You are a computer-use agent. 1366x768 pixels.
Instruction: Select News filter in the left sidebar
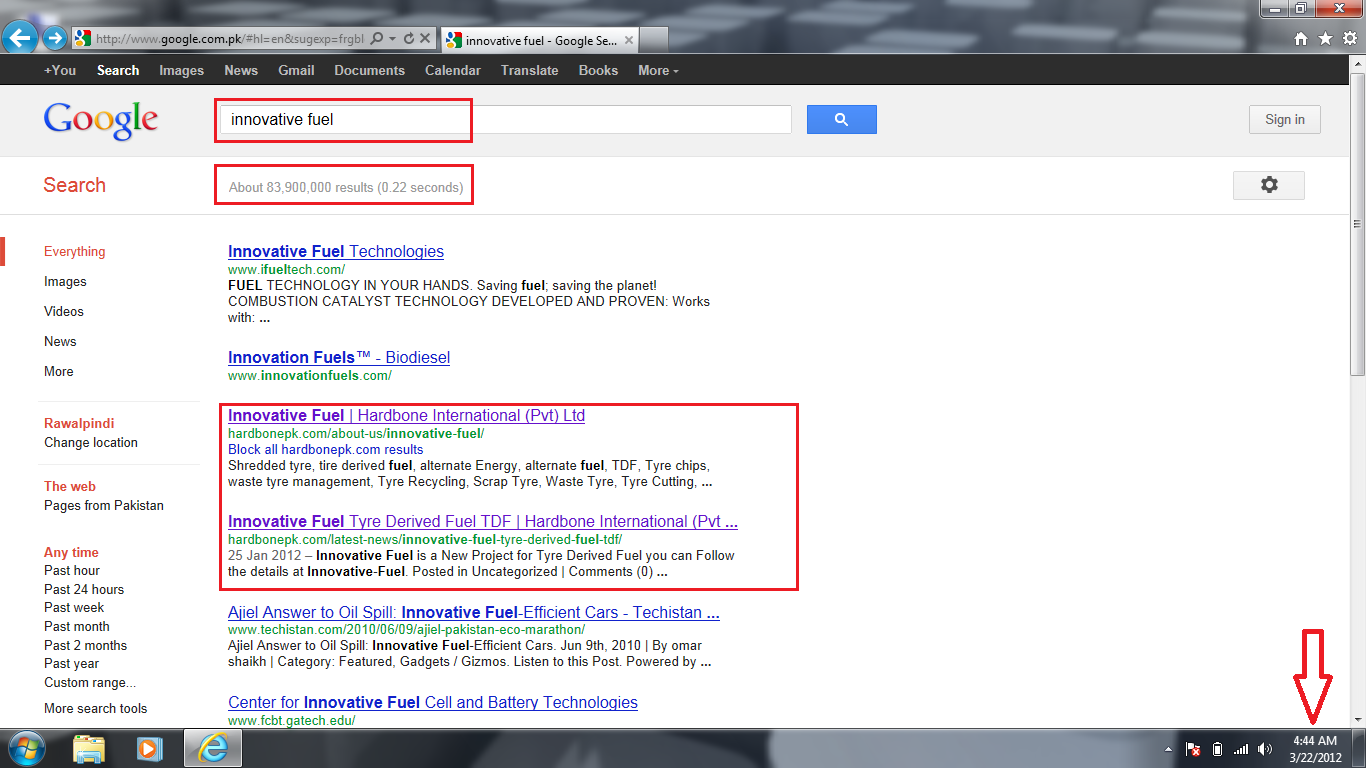(60, 341)
